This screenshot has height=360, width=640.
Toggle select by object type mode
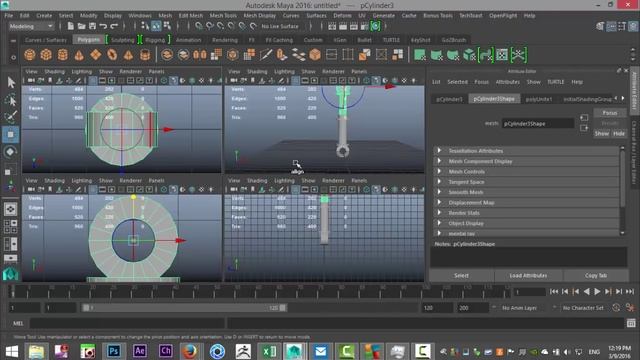(156, 26)
